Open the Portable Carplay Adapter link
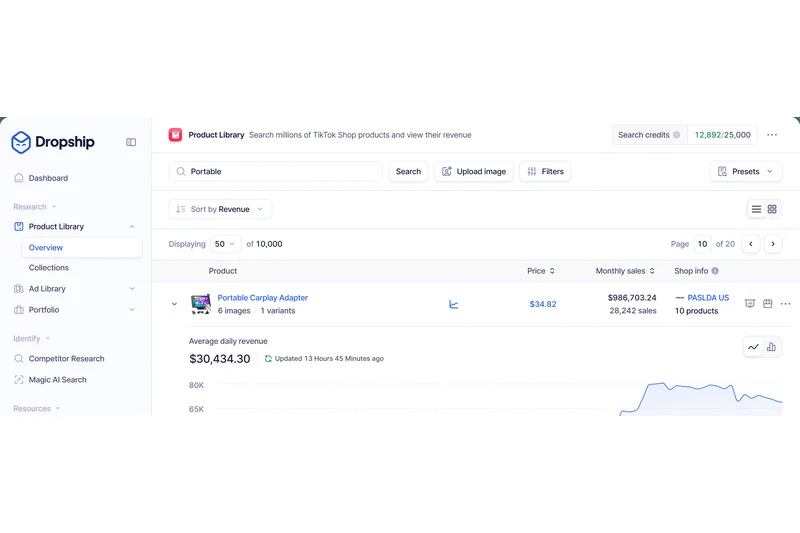 click(x=263, y=298)
